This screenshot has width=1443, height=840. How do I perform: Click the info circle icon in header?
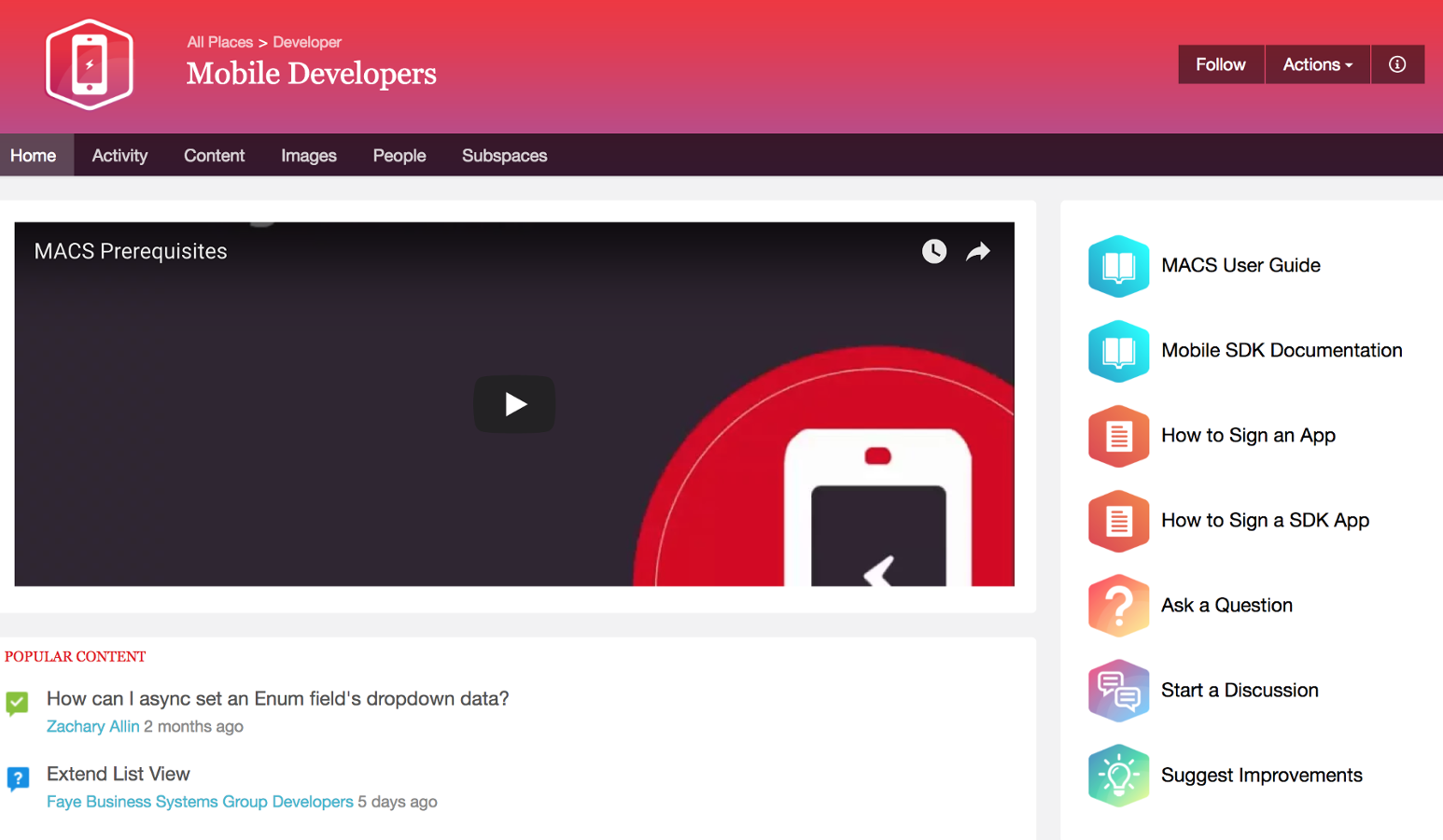[1396, 64]
